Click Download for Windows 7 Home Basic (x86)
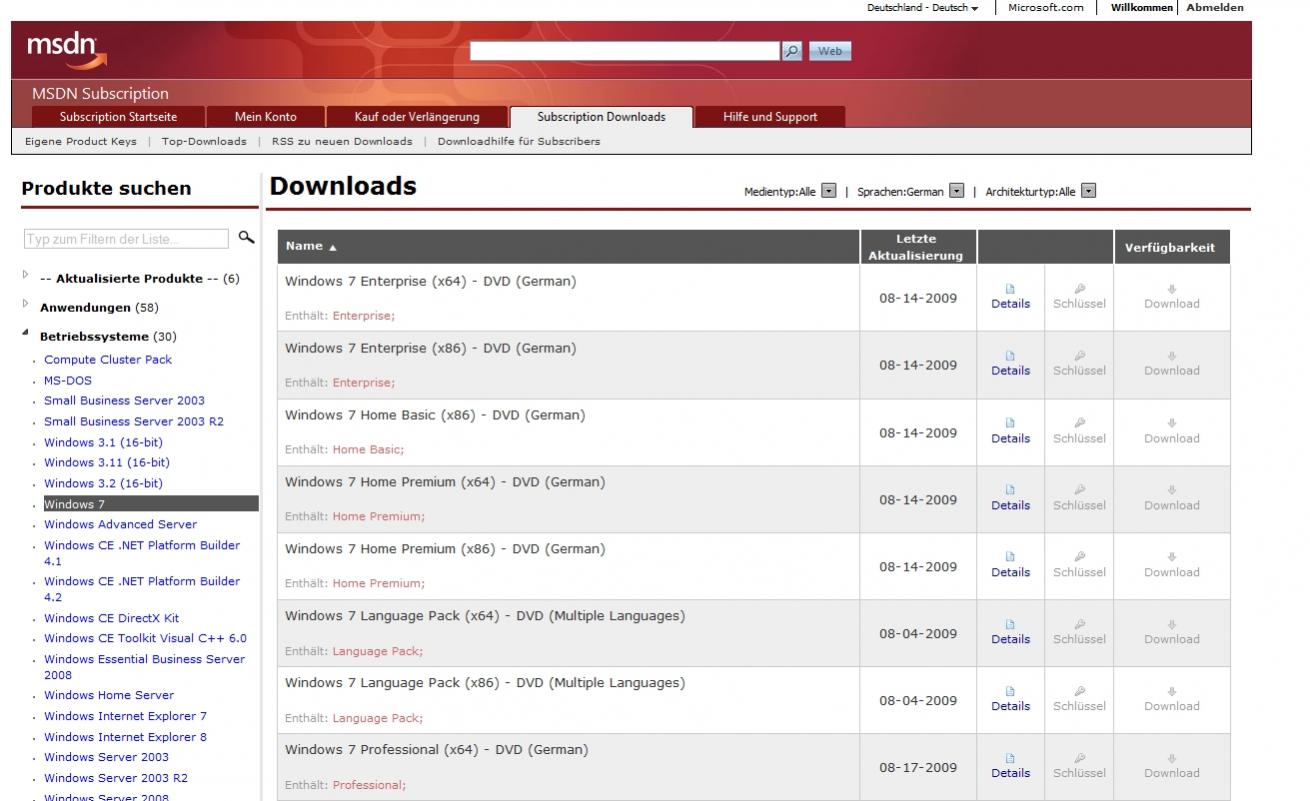Image resolution: width=1310 pixels, height=801 pixels. pos(1171,432)
